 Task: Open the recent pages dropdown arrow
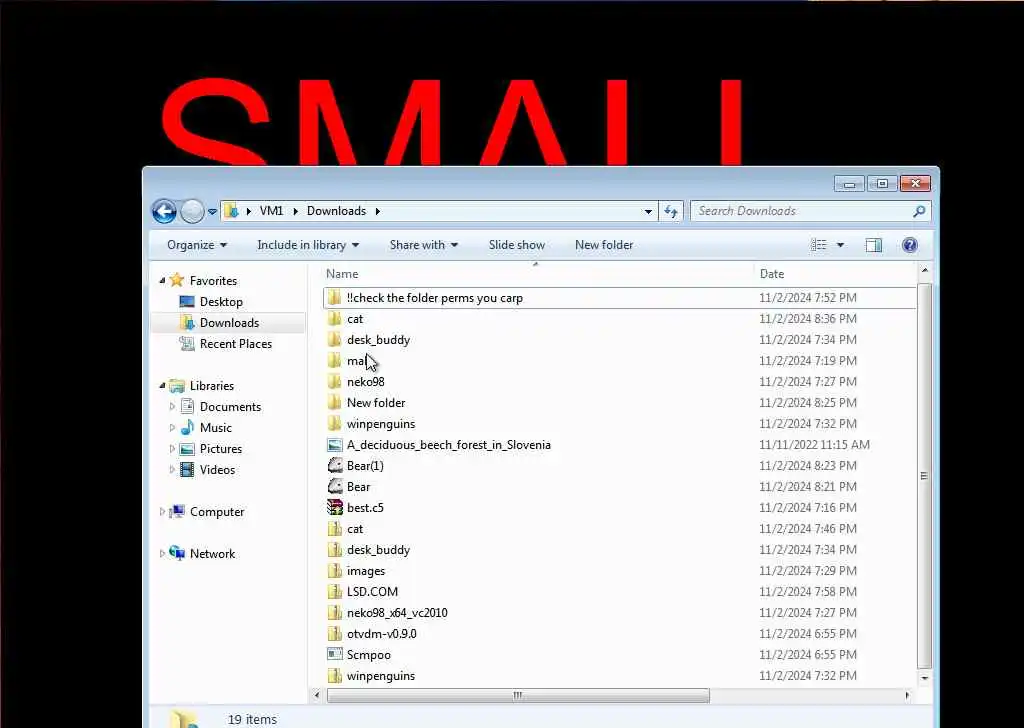[x=212, y=212]
